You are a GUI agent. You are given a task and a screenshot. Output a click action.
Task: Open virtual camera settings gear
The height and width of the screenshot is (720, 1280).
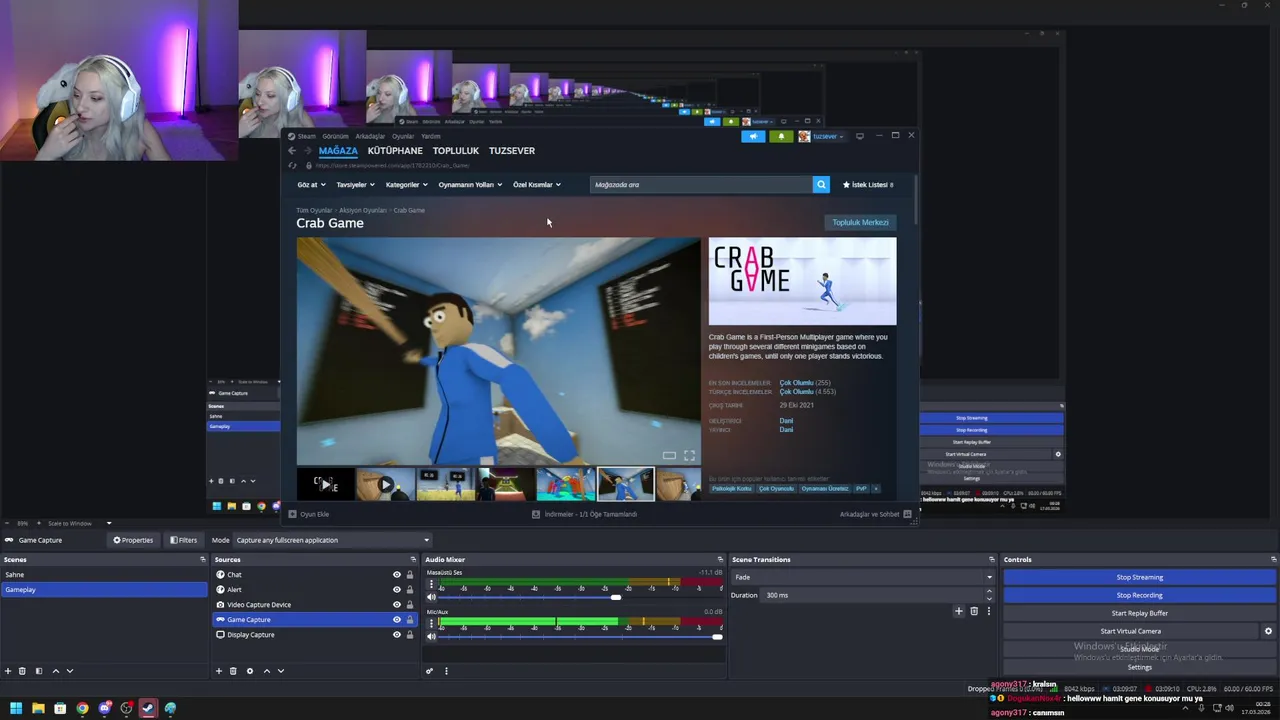coord(1268,631)
